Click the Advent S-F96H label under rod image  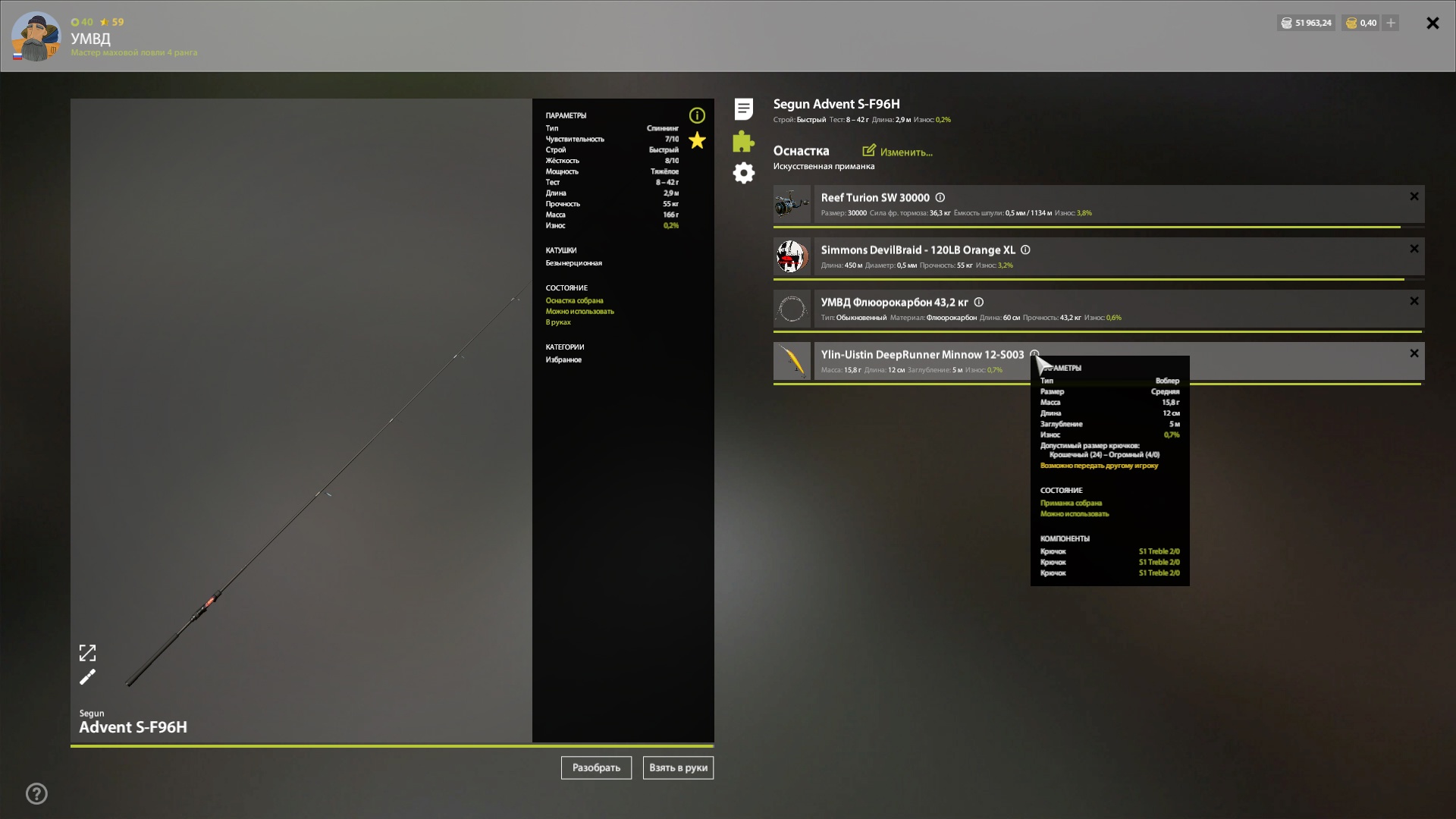[x=133, y=727]
